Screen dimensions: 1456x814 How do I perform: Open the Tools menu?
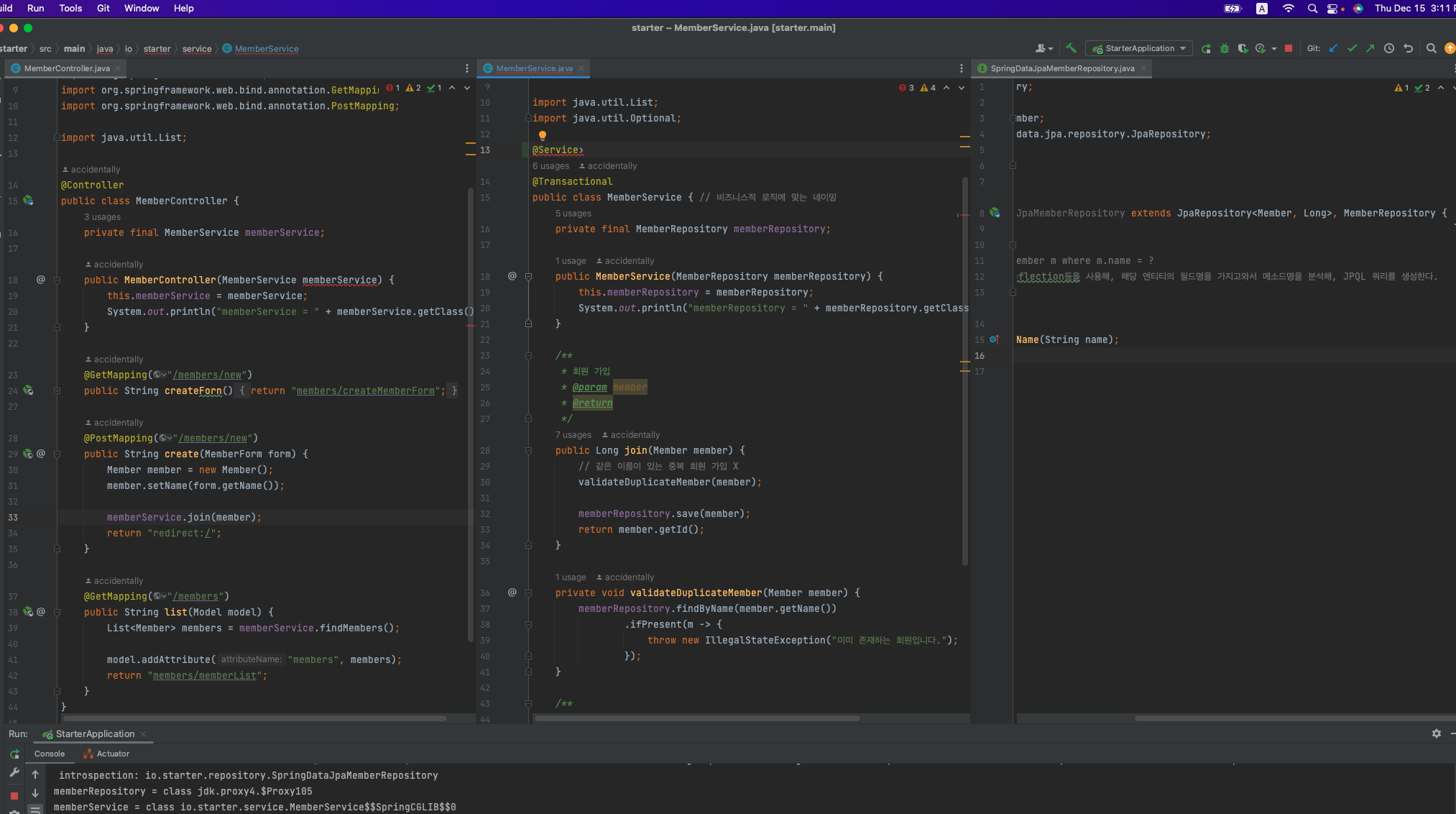(x=70, y=8)
